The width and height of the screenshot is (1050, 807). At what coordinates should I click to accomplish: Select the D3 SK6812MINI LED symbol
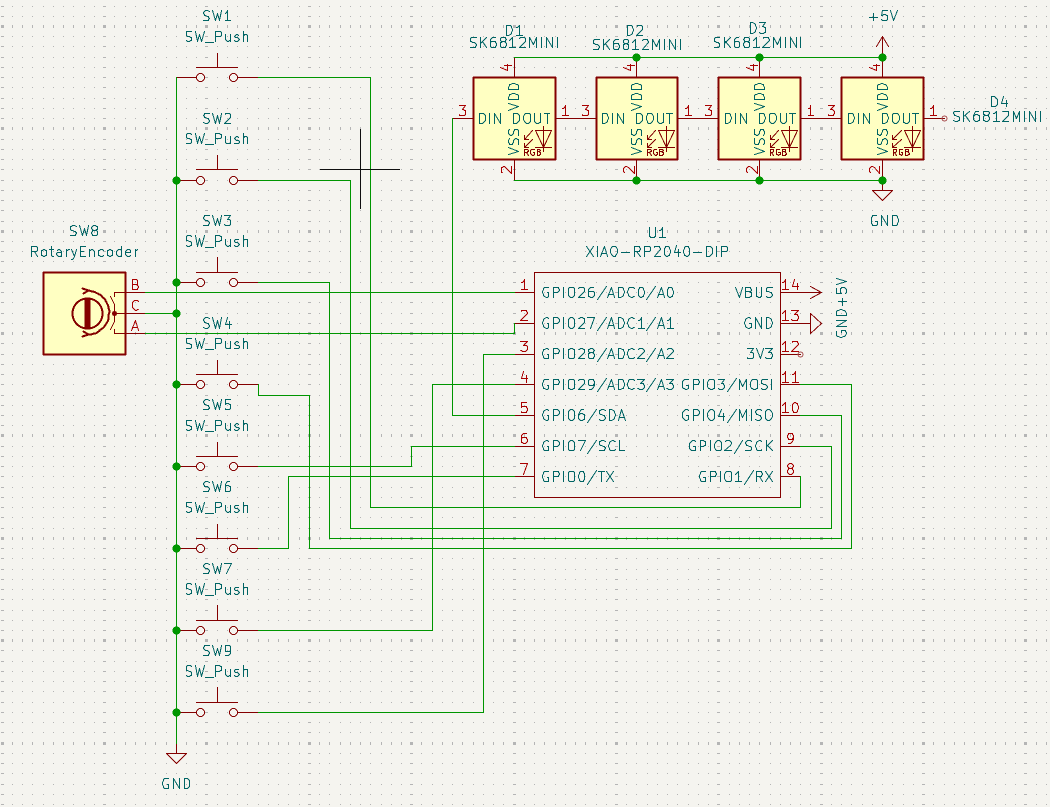[x=759, y=119]
